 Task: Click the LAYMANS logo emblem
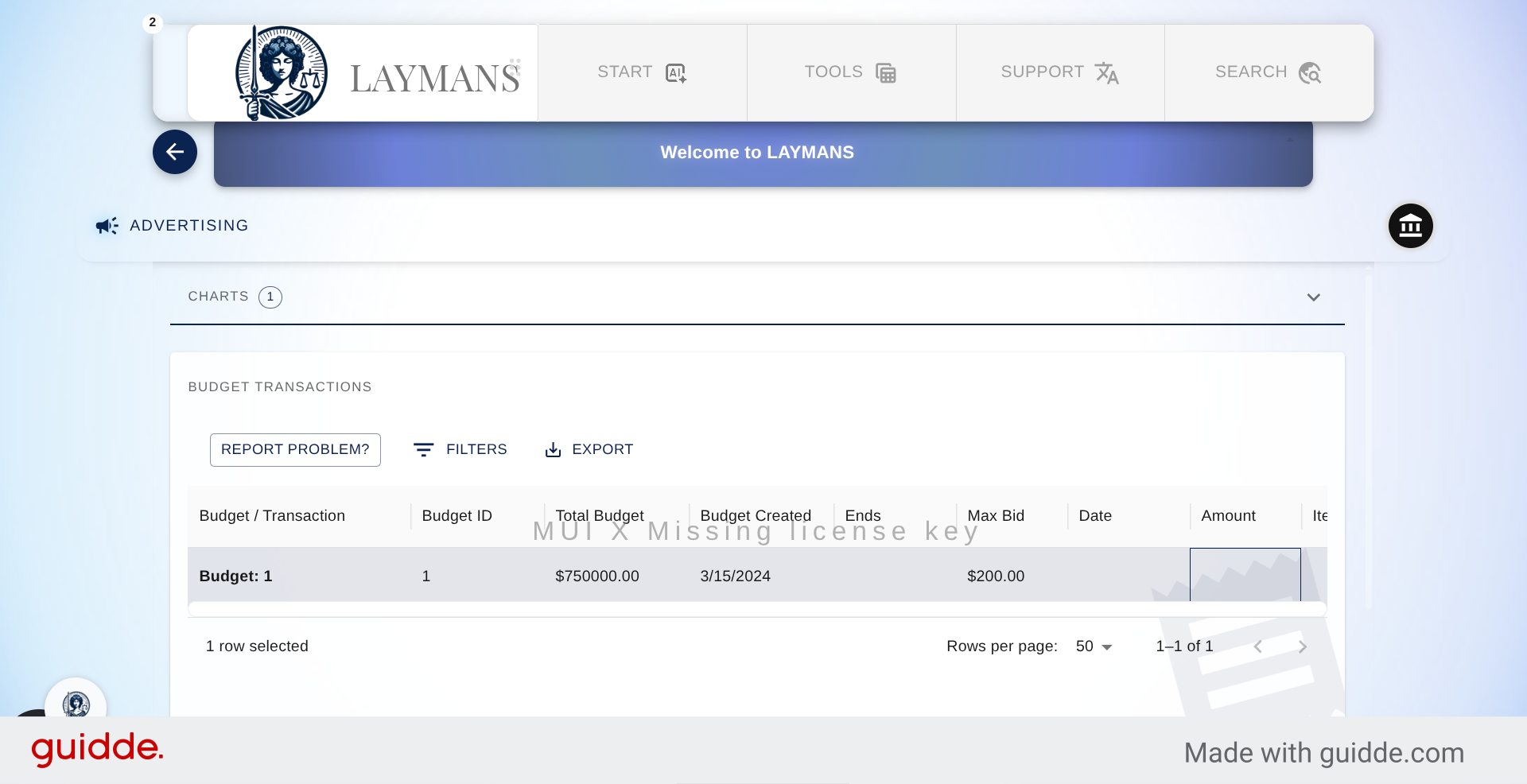pos(281,73)
